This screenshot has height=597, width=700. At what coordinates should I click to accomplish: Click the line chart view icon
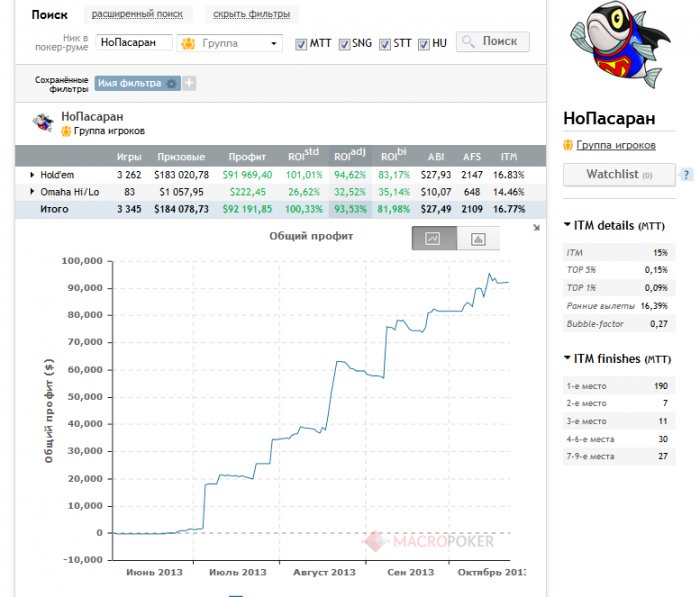pos(433,238)
